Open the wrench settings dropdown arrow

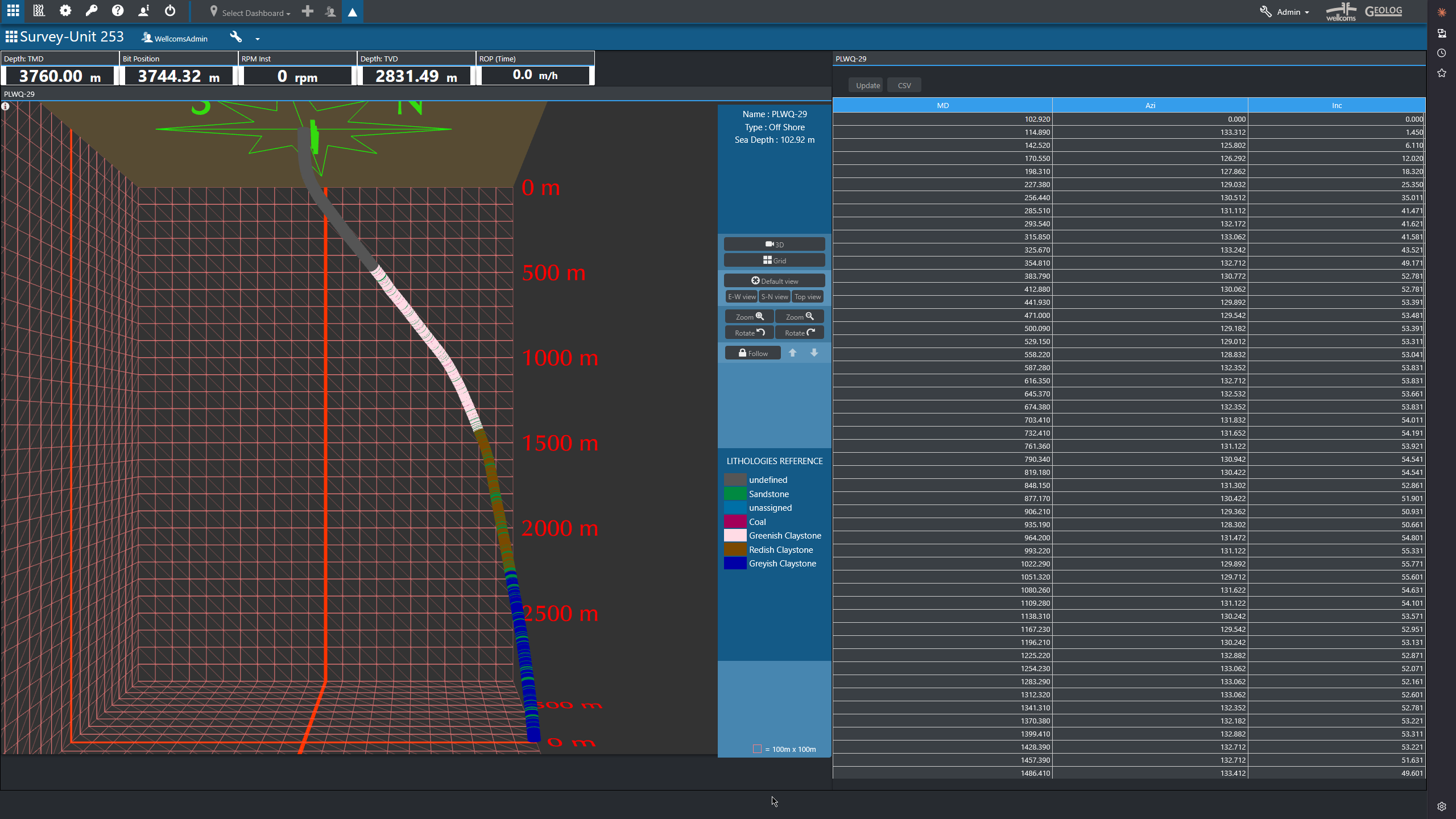click(x=258, y=39)
